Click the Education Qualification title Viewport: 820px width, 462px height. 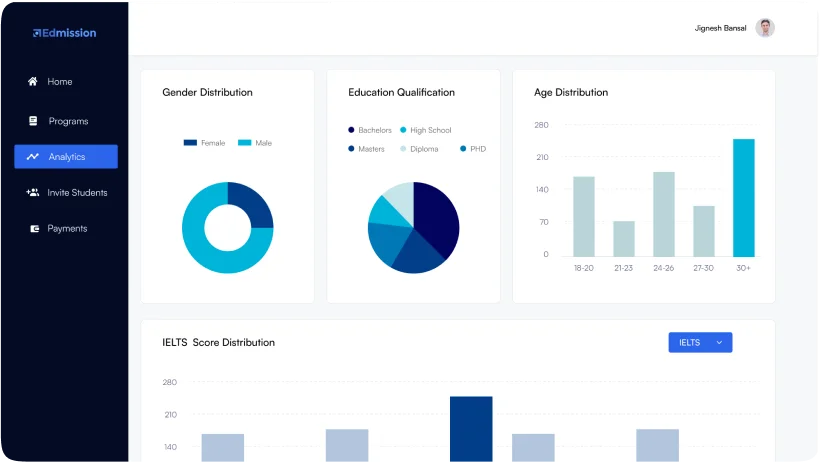pos(402,92)
